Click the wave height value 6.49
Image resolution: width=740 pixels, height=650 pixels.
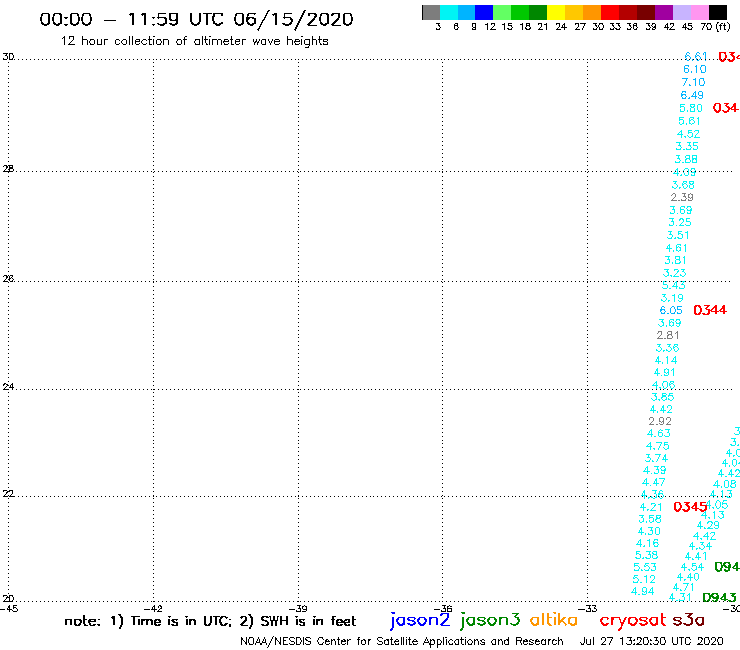(x=692, y=95)
